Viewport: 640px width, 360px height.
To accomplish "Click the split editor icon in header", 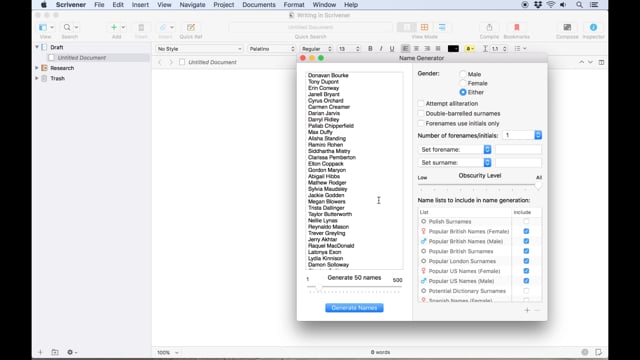I will point(601,62).
